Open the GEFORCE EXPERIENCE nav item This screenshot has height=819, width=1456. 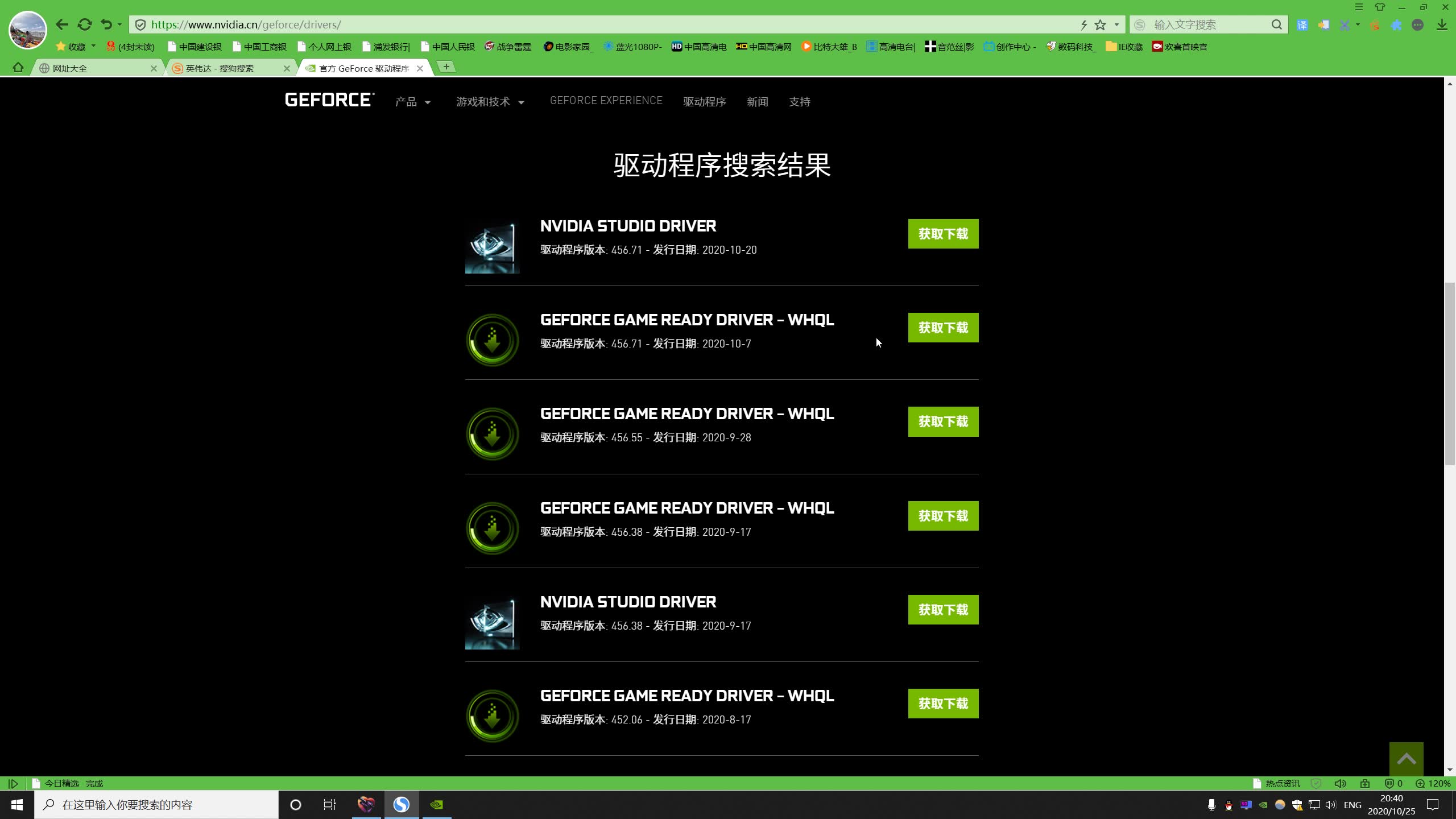[x=606, y=101]
